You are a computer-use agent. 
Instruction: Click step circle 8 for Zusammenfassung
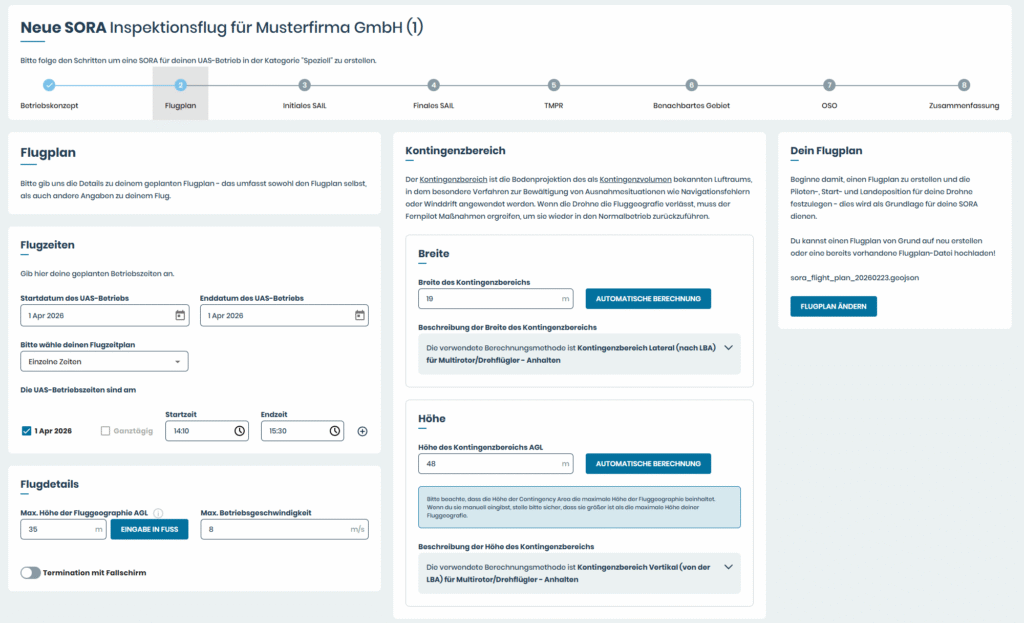[964, 85]
